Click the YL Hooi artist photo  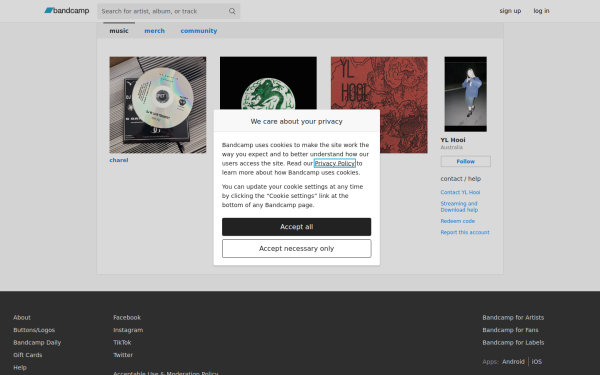point(465,94)
